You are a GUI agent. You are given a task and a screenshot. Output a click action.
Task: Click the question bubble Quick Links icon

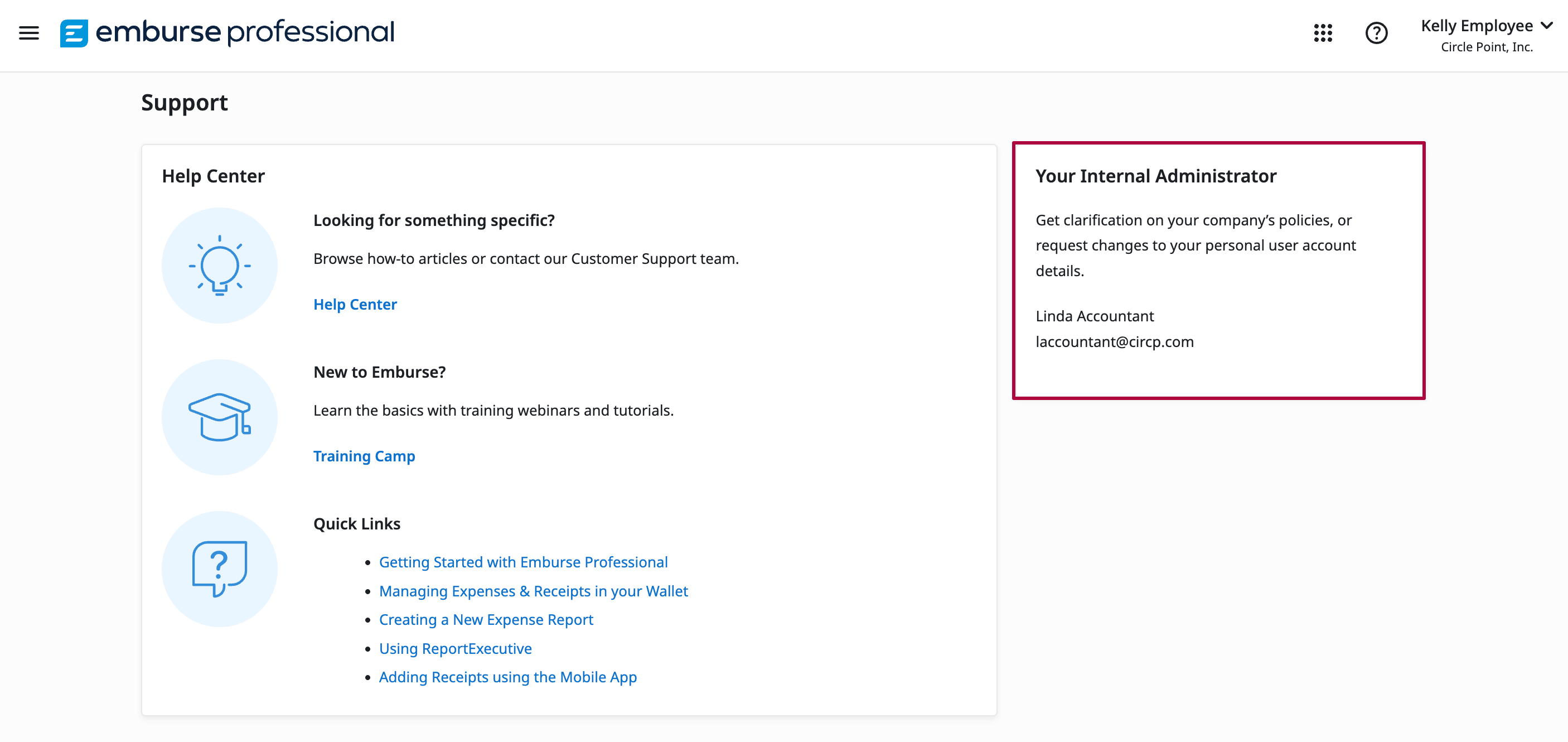click(x=219, y=569)
